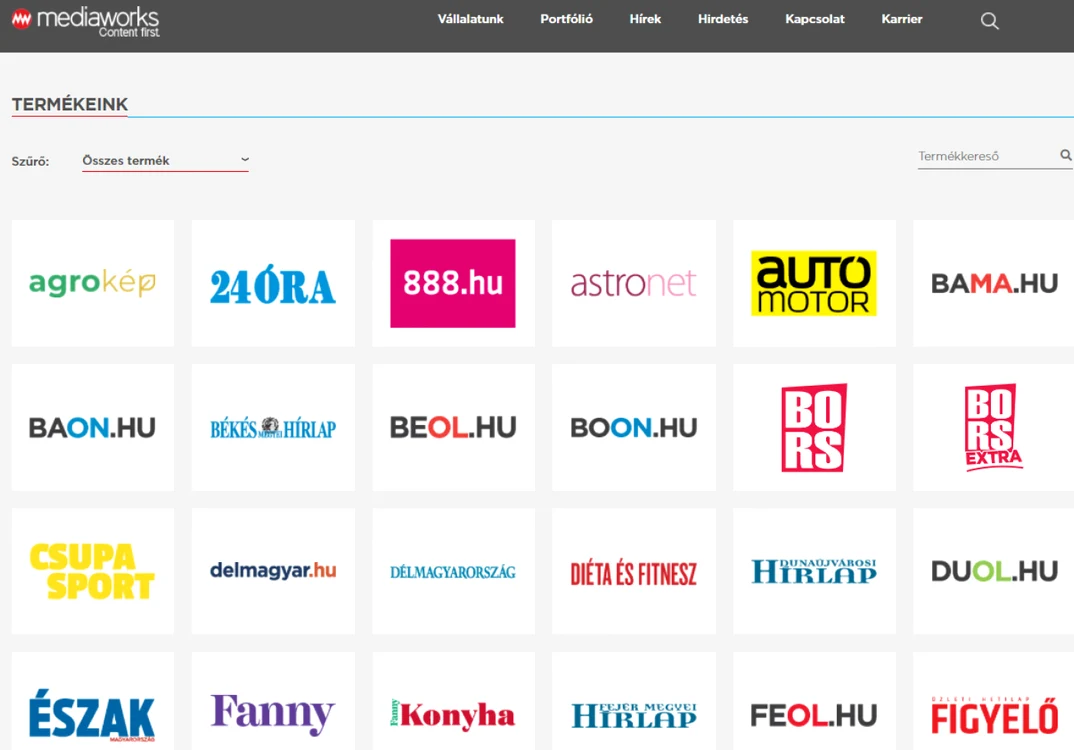Viewport: 1074px width, 750px height.
Task: Open the Diéta és Fitnesz tile
Action: click(x=634, y=571)
